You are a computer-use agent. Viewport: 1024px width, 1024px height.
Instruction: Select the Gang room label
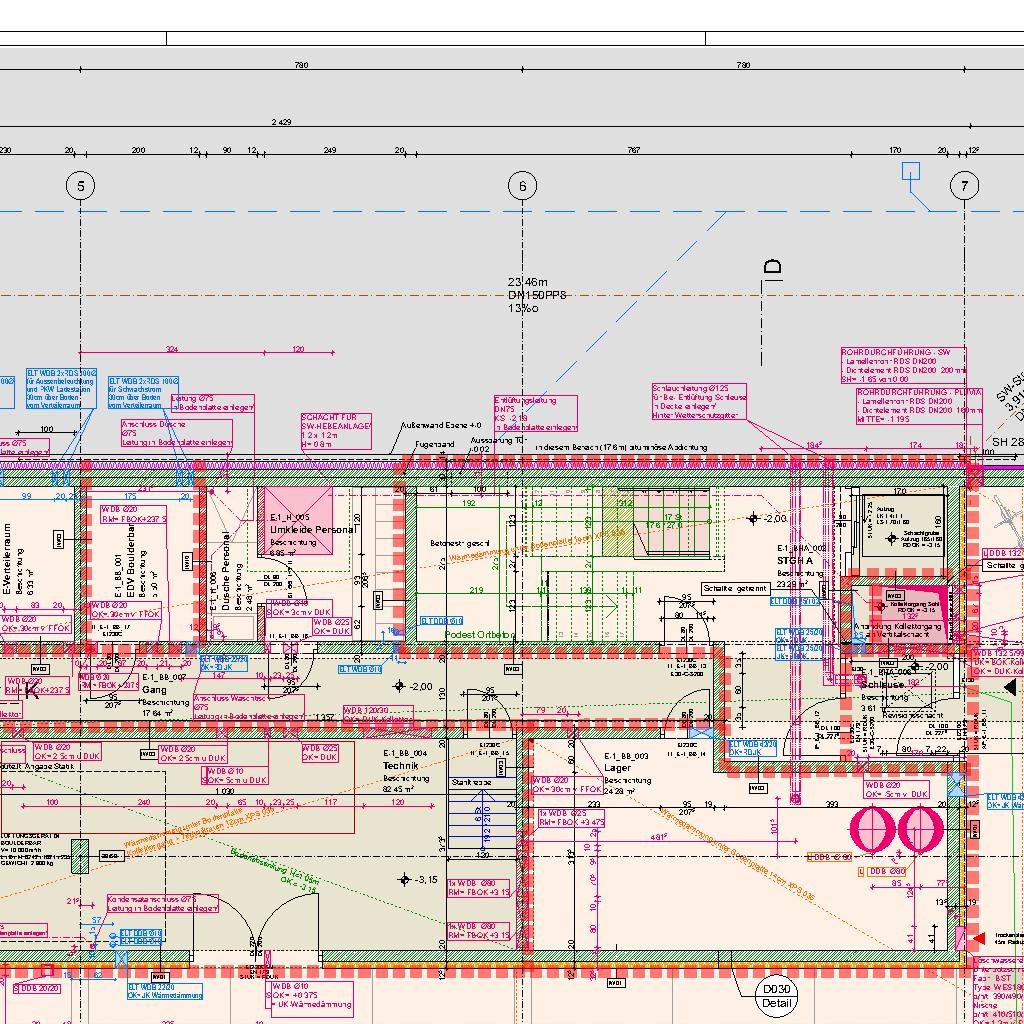tap(154, 690)
